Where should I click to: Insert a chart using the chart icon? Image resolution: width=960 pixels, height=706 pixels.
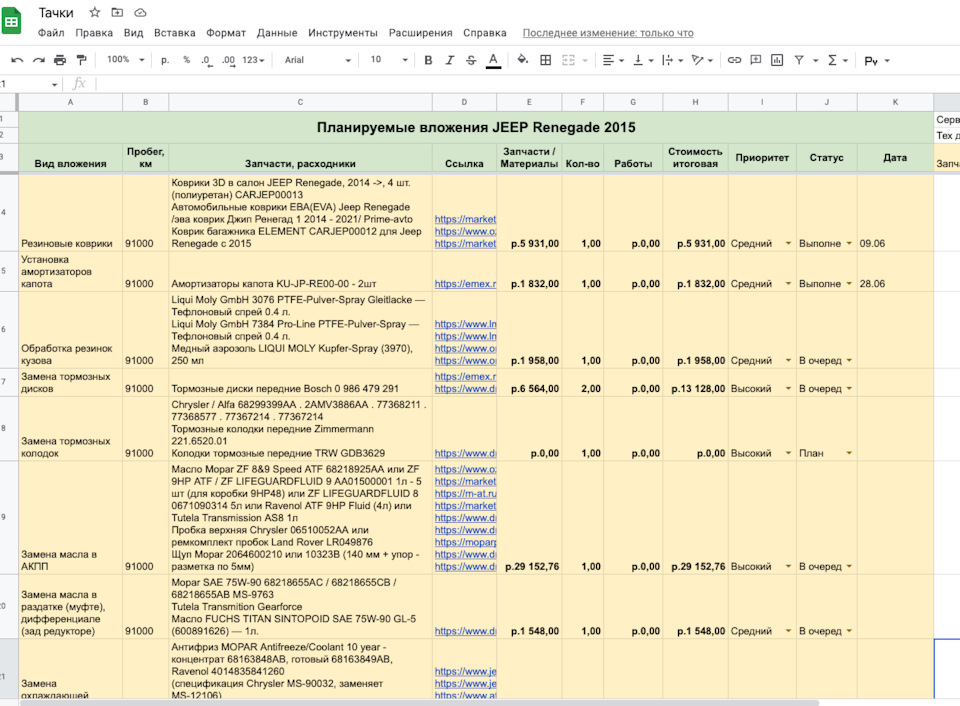coord(777,60)
